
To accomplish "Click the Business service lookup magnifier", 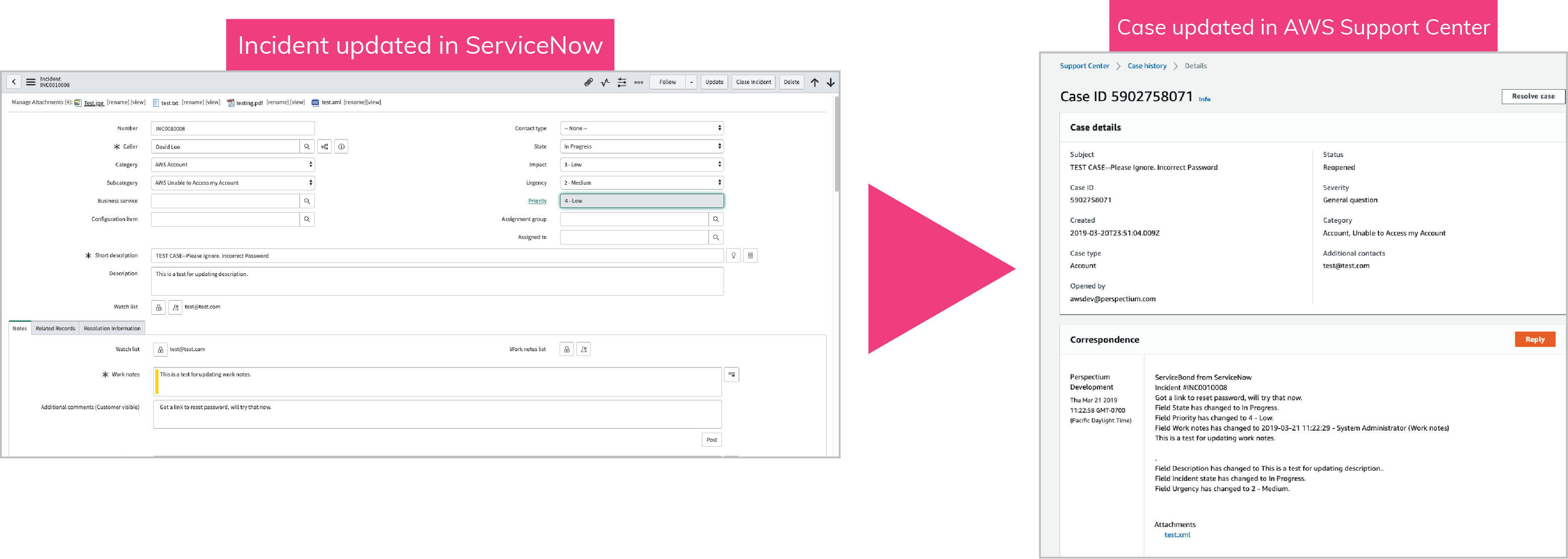I will 307,201.
